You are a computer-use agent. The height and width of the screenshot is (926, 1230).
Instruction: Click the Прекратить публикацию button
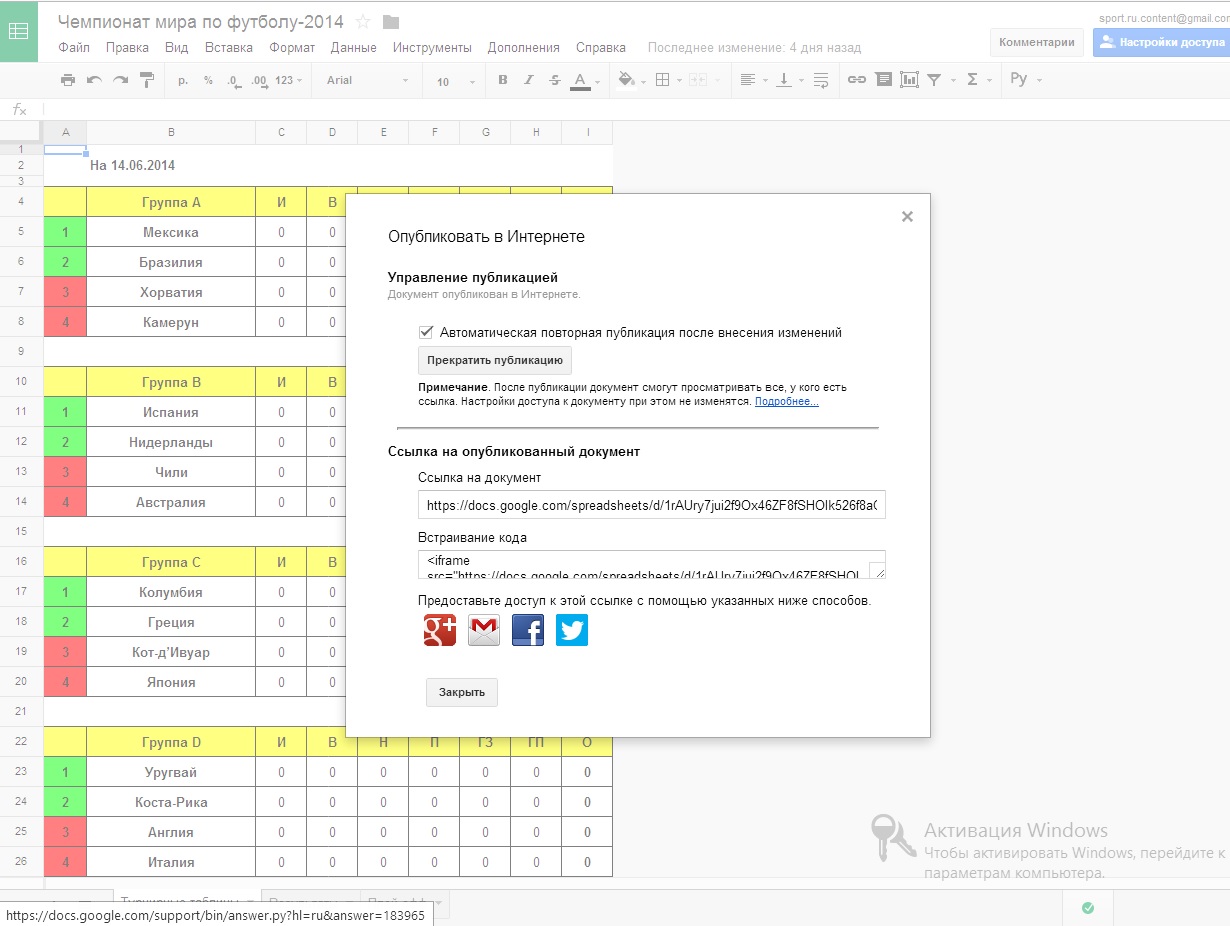click(495, 360)
